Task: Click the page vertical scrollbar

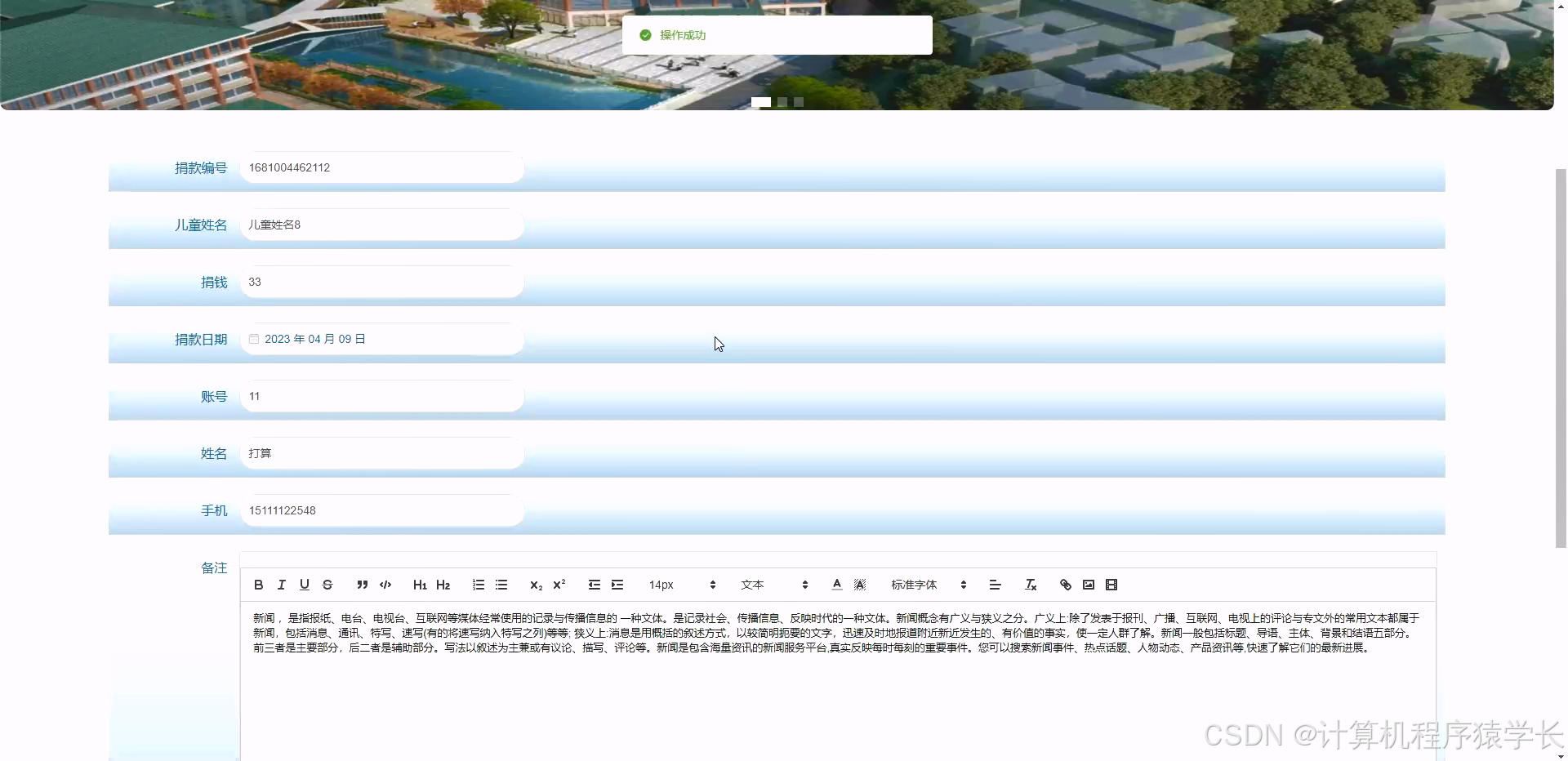Action: tap(1561, 358)
